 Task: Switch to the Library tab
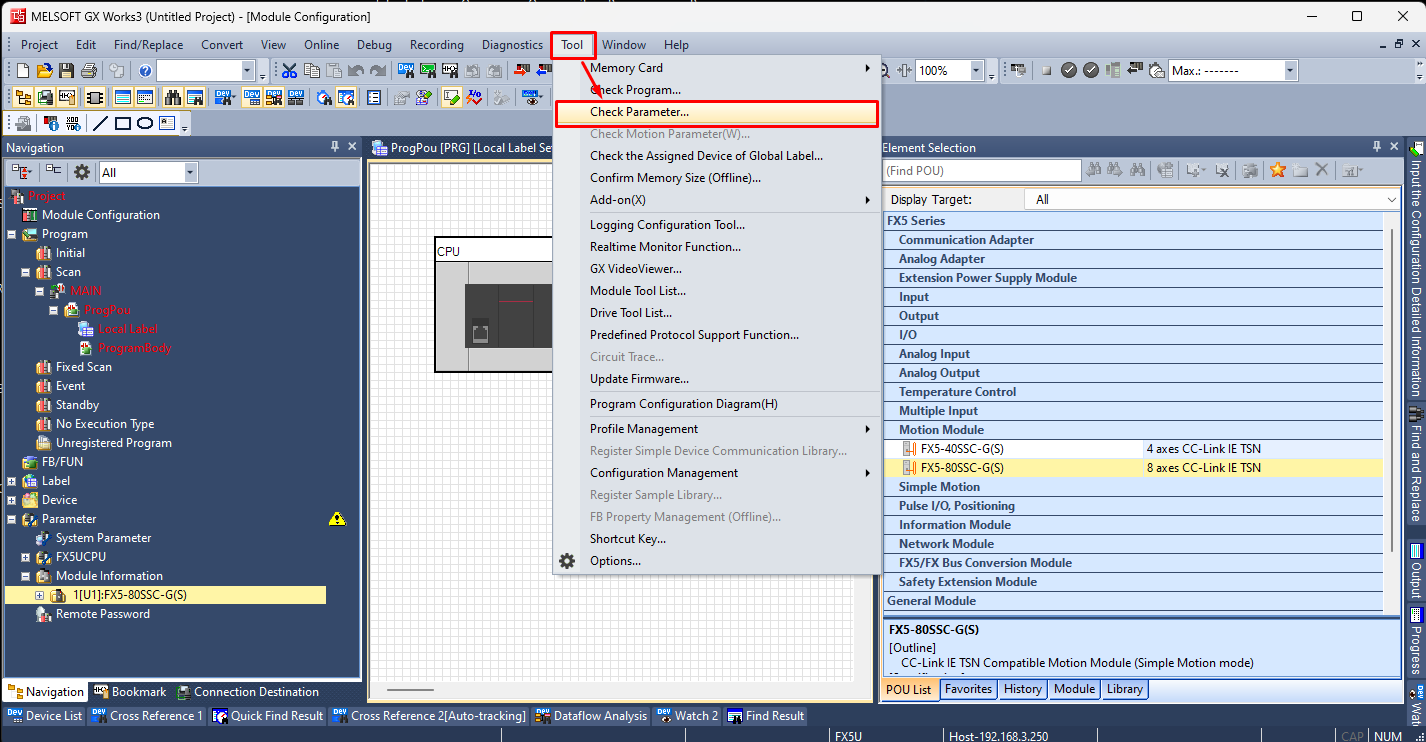pos(1124,689)
